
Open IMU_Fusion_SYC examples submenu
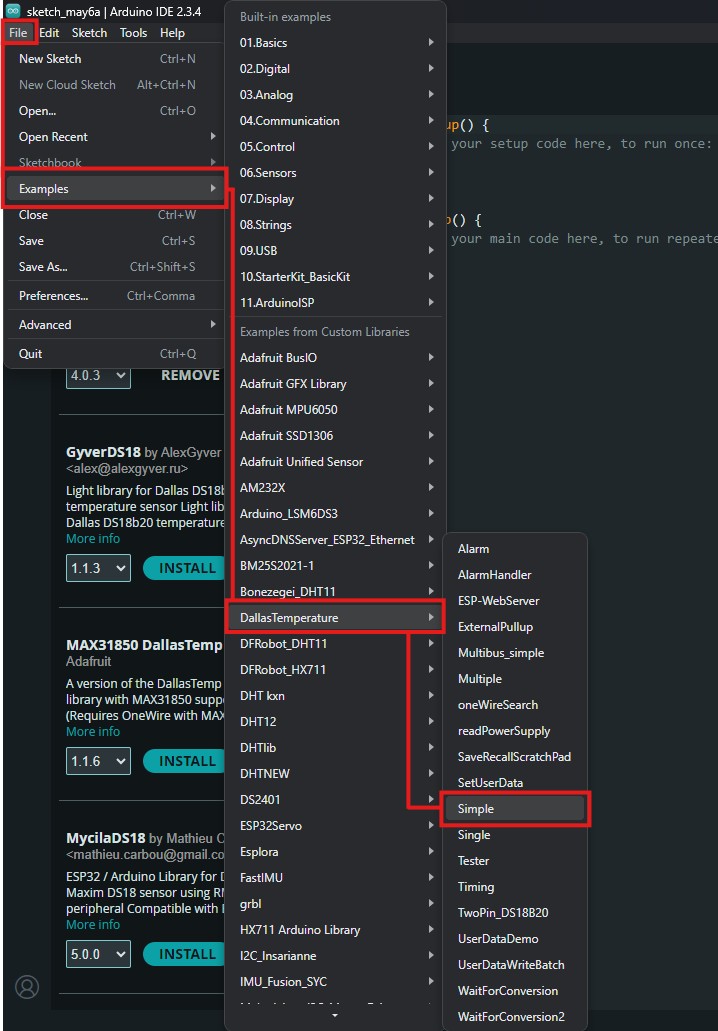[x=336, y=982]
